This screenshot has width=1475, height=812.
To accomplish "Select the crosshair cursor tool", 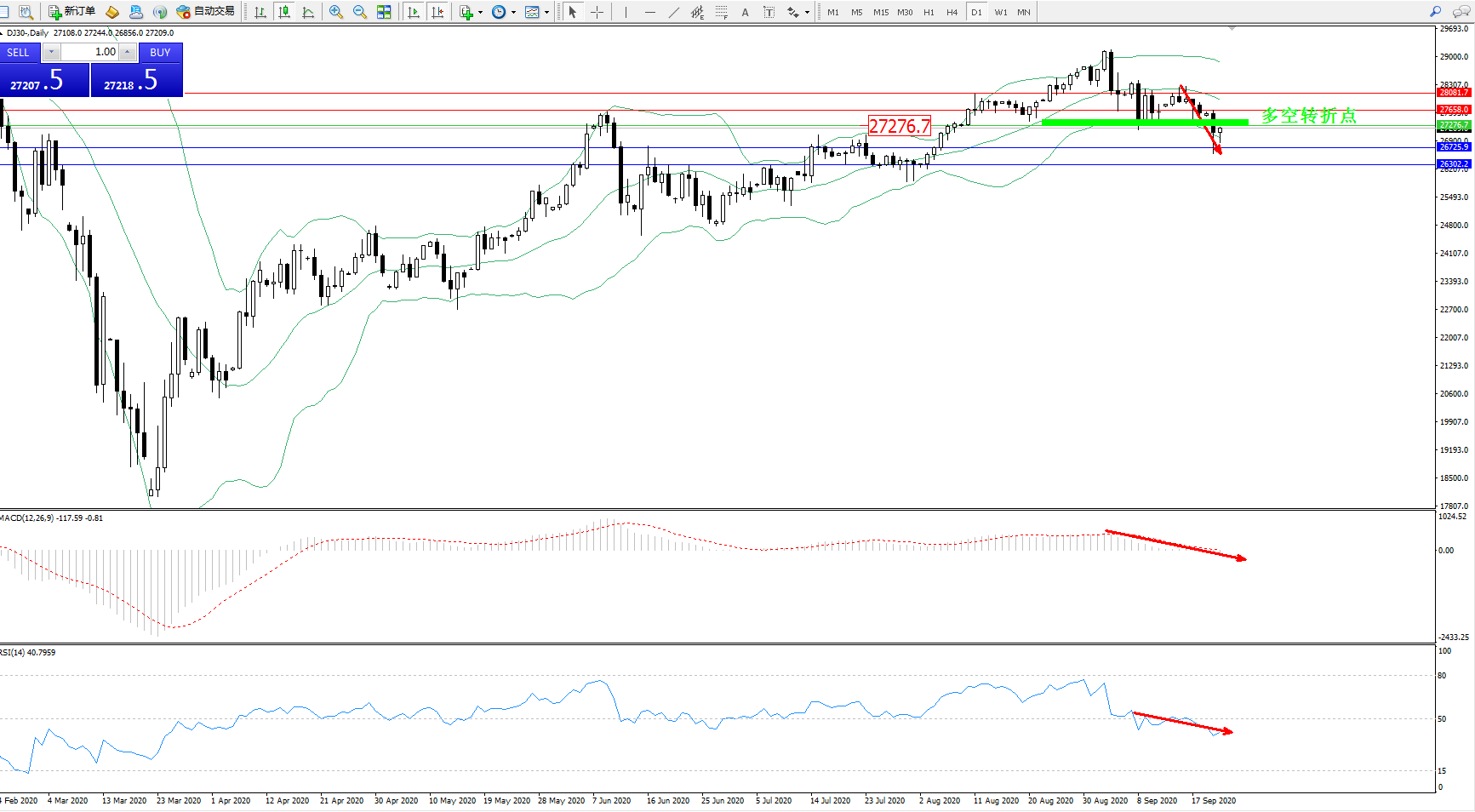I will point(597,12).
